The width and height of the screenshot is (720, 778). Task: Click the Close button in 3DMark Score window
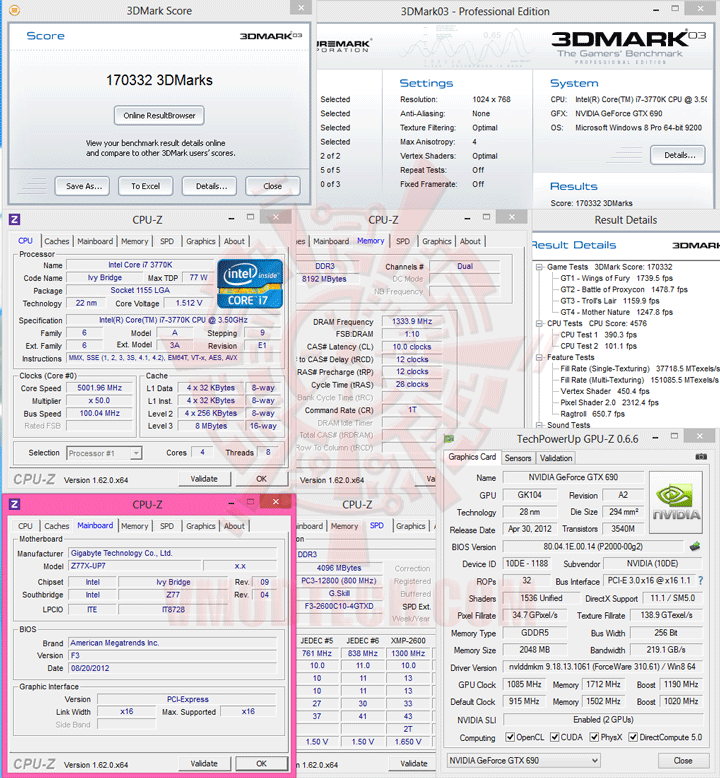click(x=273, y=186)
